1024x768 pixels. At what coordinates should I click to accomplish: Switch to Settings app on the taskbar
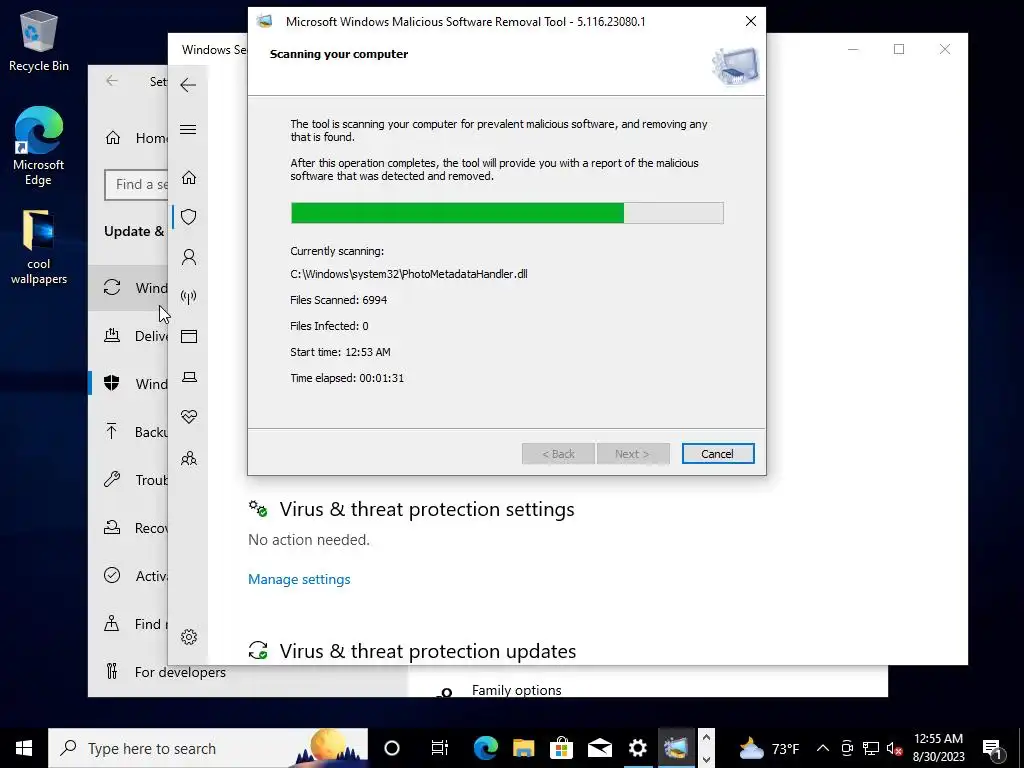coord(637,748)
